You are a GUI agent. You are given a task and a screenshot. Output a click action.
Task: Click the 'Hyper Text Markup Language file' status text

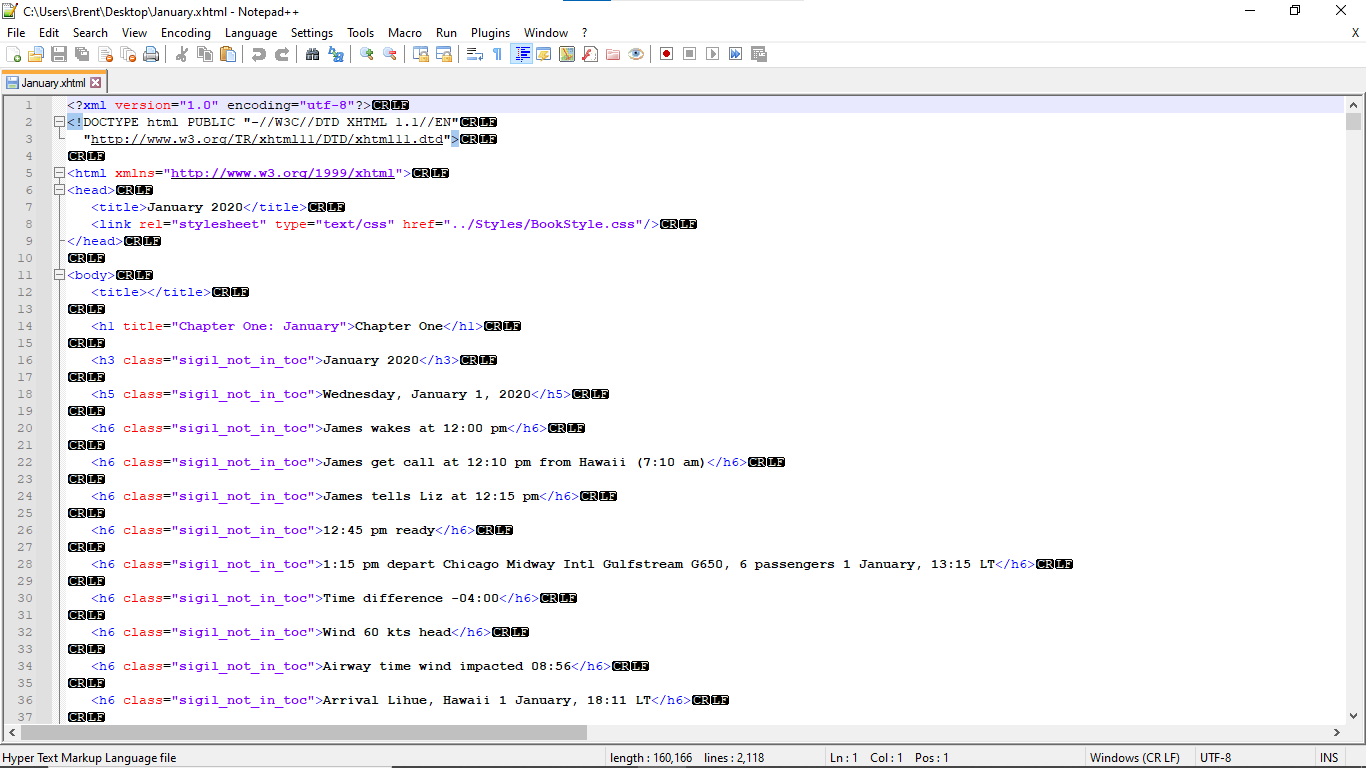89,758
